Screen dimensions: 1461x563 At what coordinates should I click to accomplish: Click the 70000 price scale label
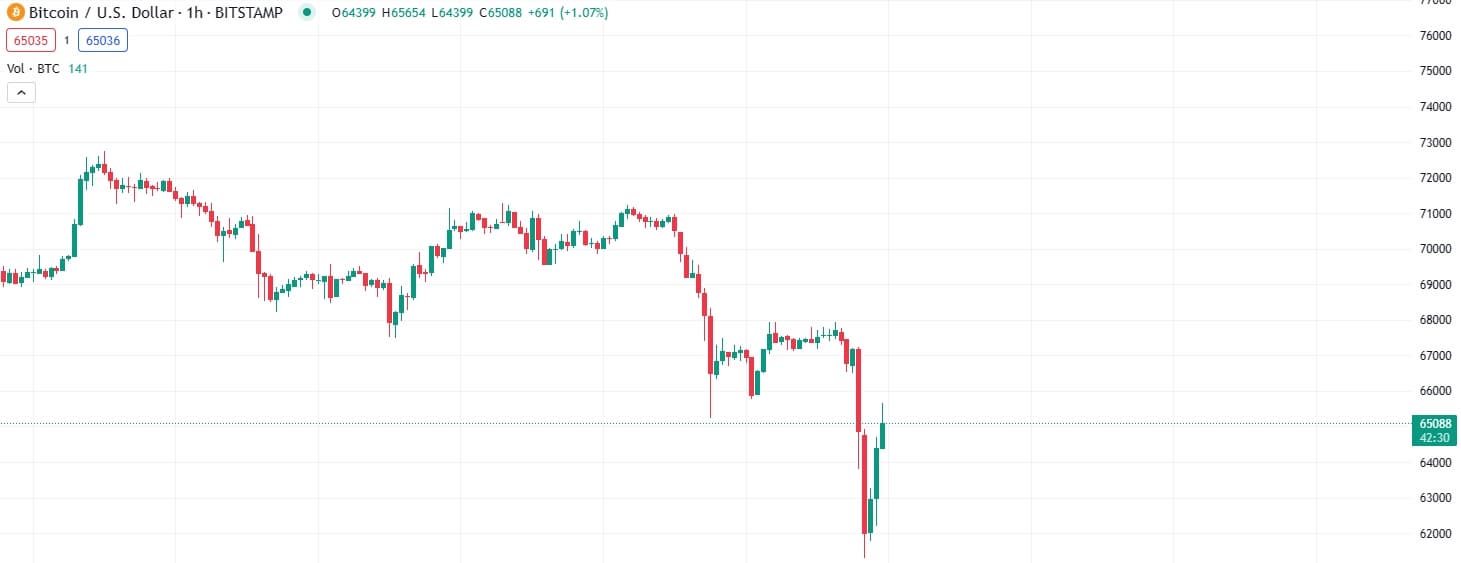point(1435,249)
